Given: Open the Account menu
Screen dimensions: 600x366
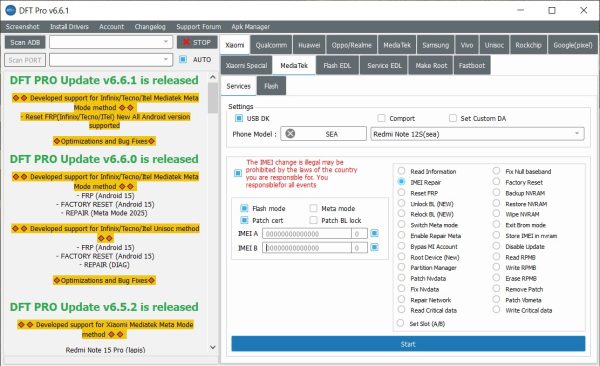Looking at the screenshot, I should 111,27.
